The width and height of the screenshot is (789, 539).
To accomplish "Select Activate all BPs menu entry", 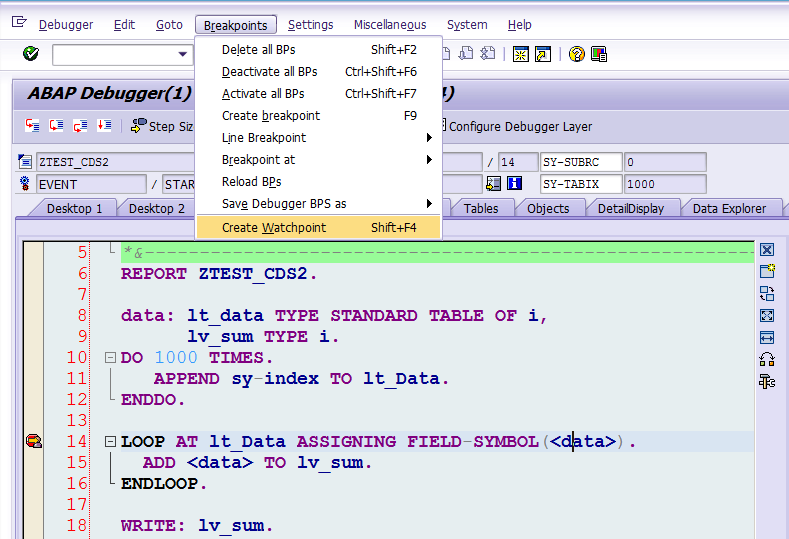I will 319,94.
